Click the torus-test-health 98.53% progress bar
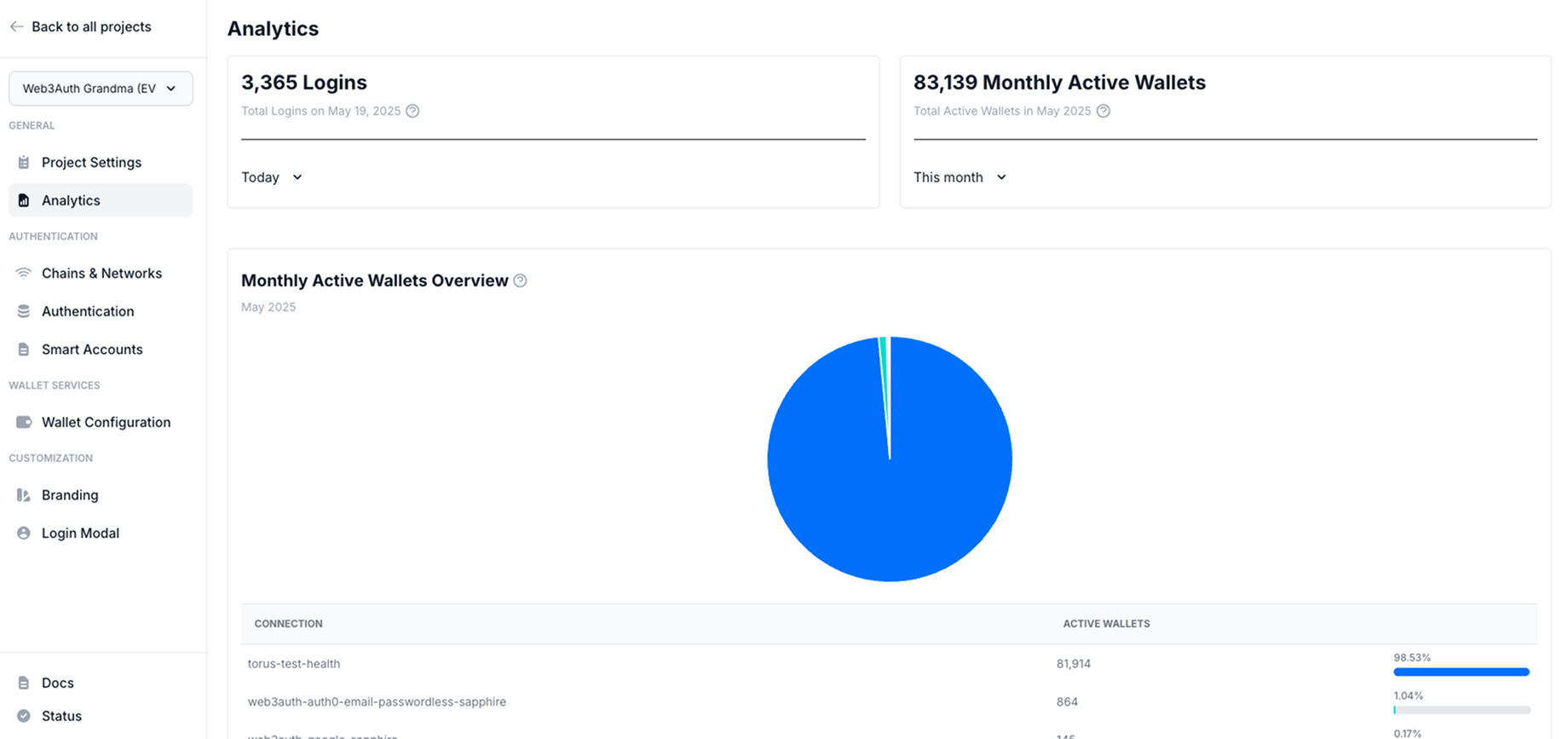Image resolution: width=1568 pixels, height=739 pixels. [x=1461, y=673]
